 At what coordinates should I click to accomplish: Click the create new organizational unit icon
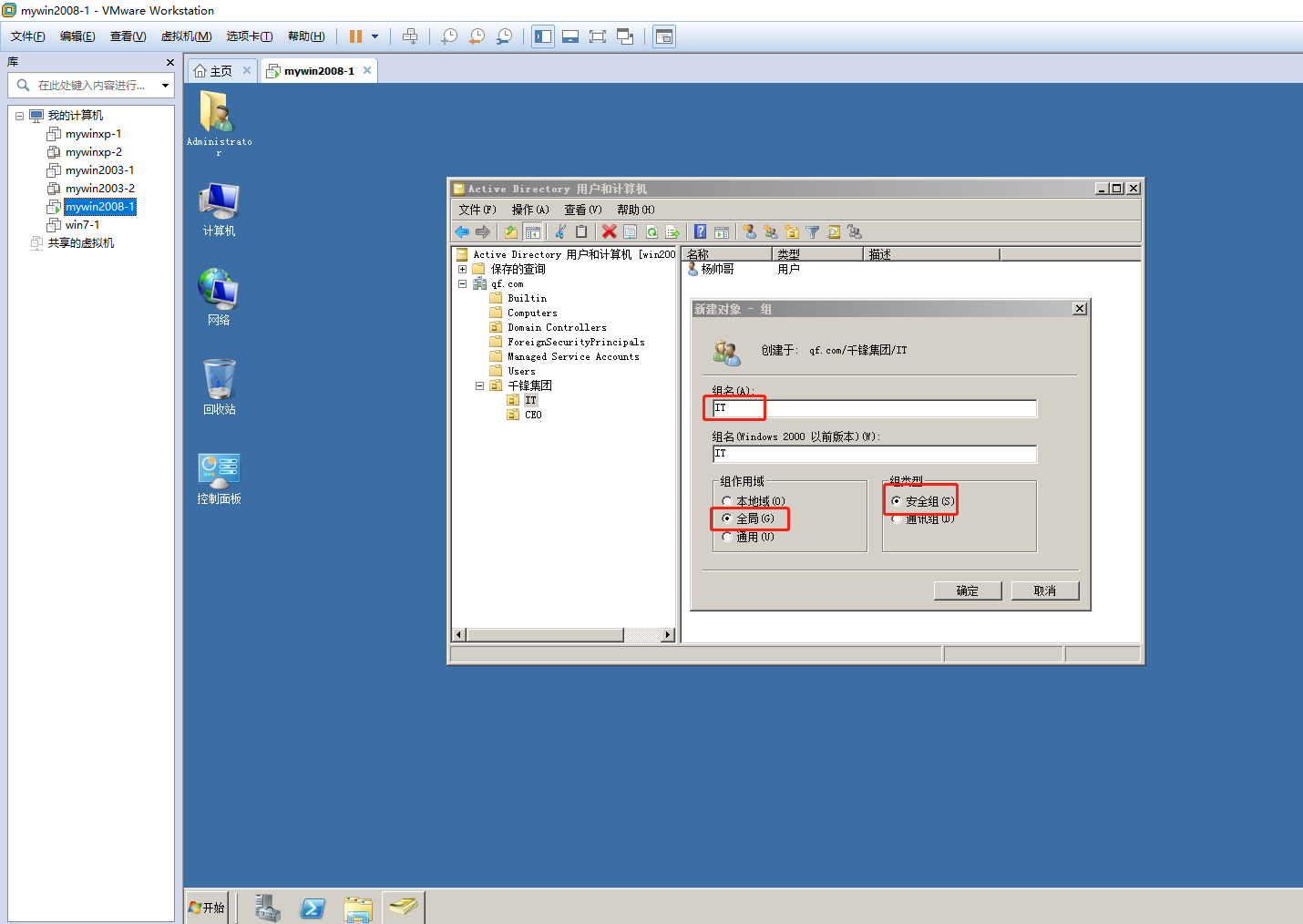coord(792,231)
